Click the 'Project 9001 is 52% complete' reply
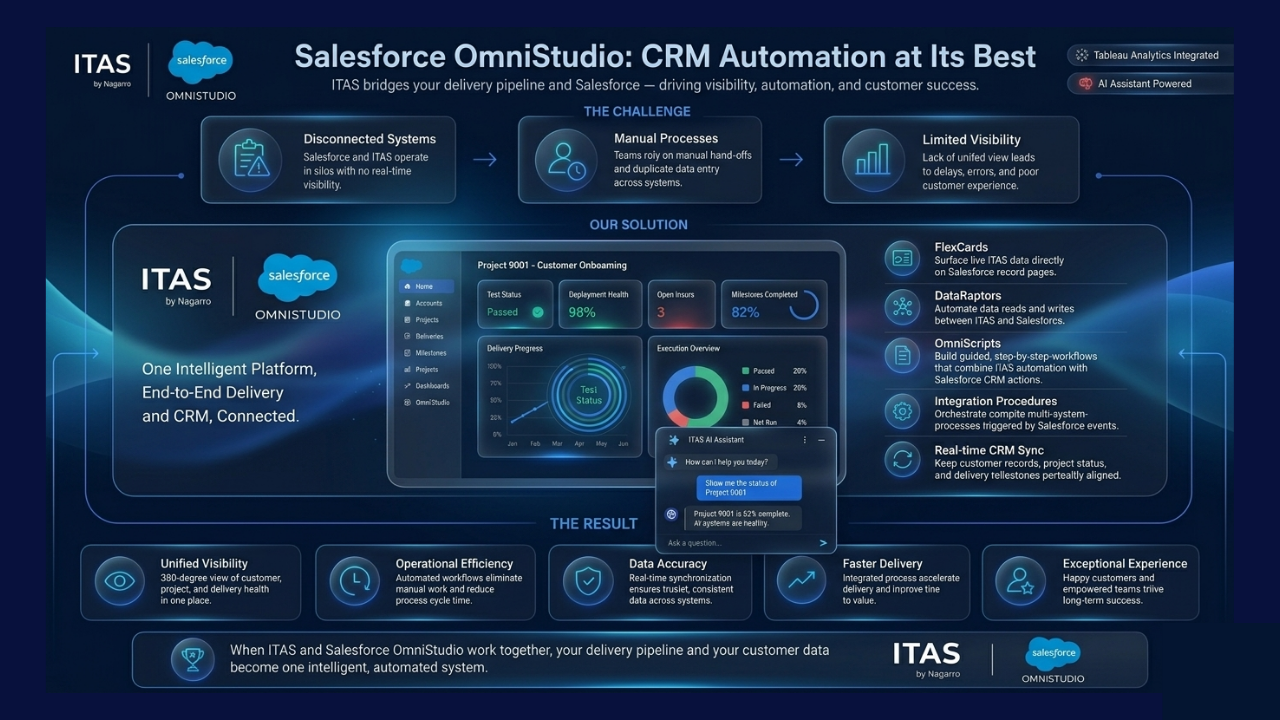This screenshot has height=720, width=1280. [742, 518]
